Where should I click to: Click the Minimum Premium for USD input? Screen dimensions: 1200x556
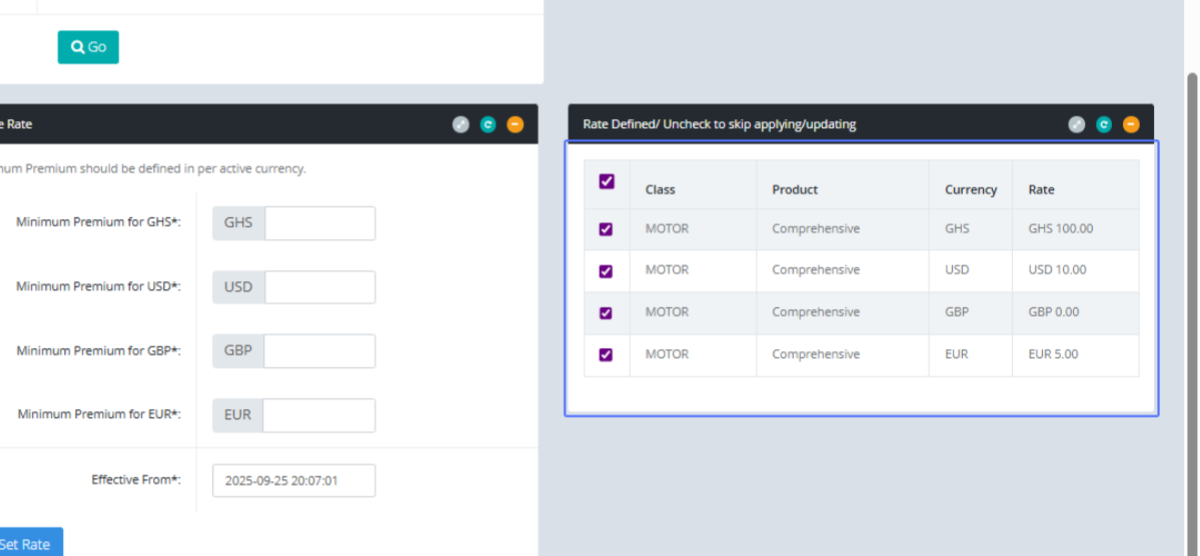point(319,288)
